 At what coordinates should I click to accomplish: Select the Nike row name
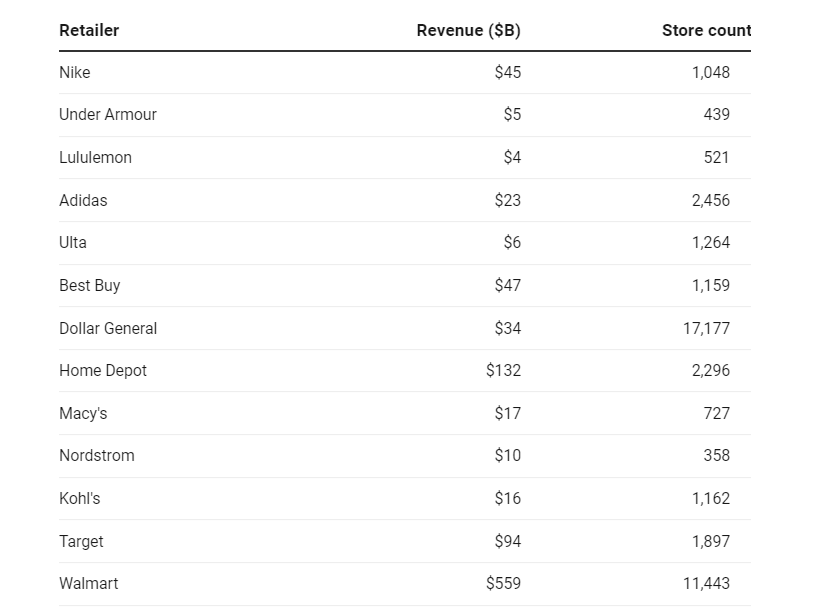(x=75, y=72)
